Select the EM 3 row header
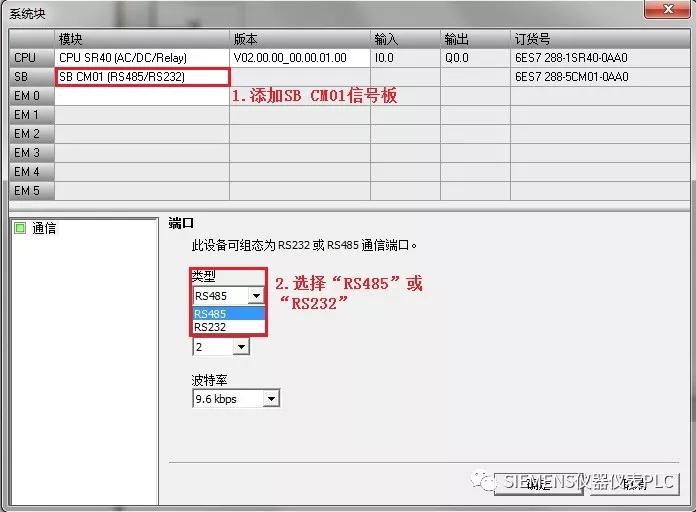Image resolution: width=696 pixels, height=512 pixels. click(x=32, y=153)
